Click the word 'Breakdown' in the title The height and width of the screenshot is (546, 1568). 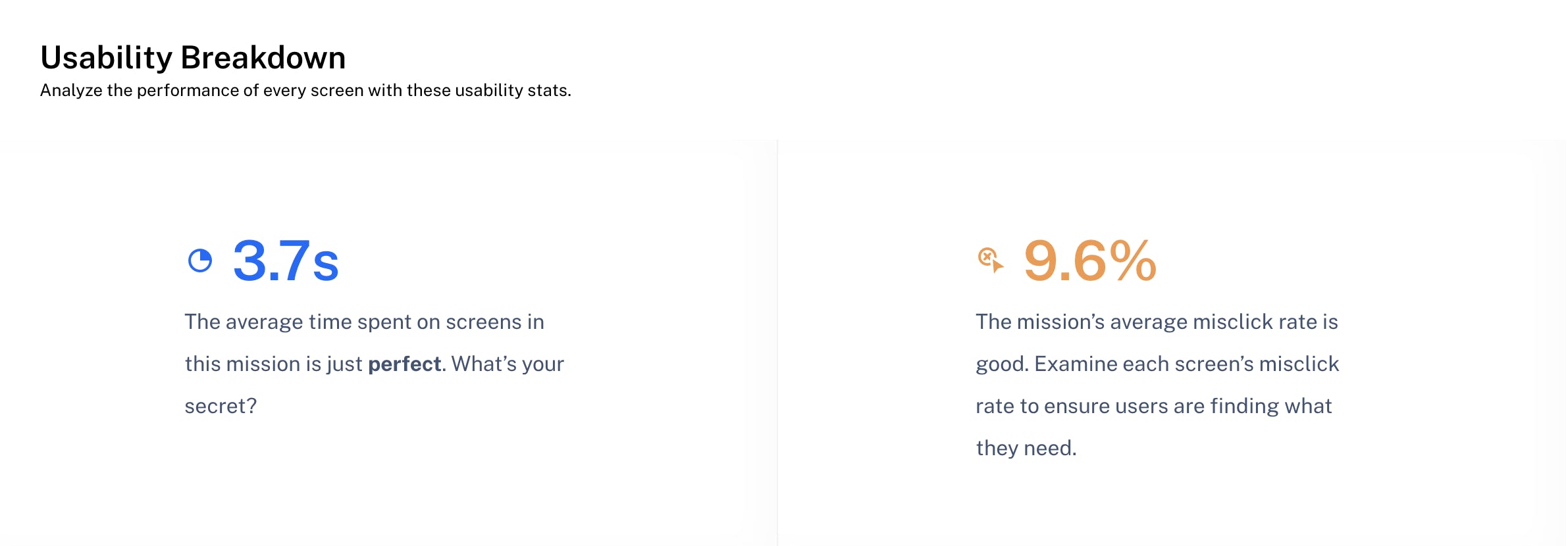click(263, 57)
